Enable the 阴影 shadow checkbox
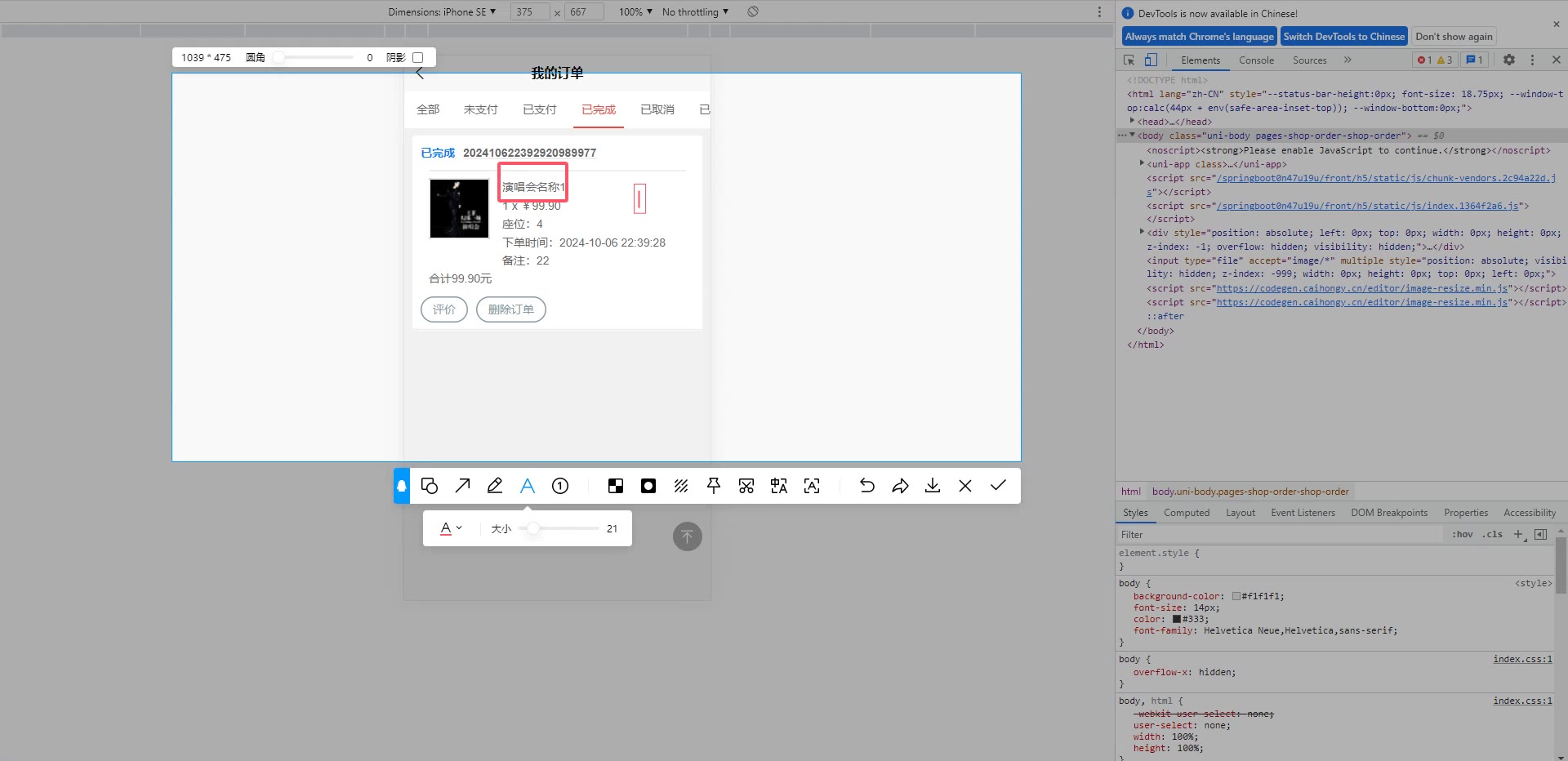This screenshot has width=1568, height=761. tap(418, 58)
